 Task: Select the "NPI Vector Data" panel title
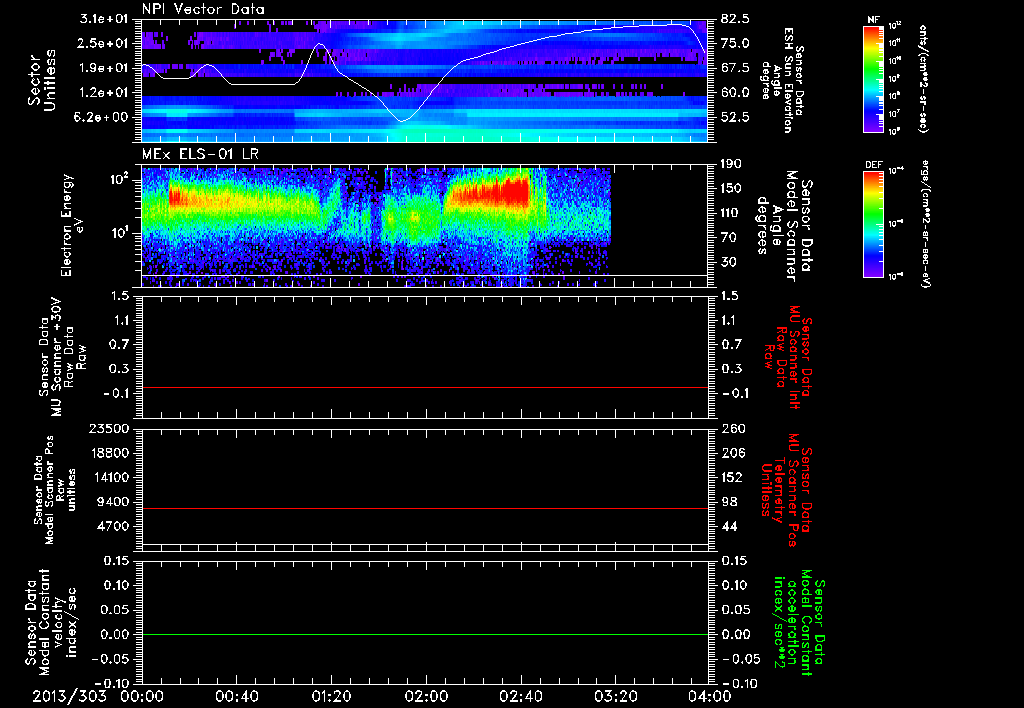[203, 9]
